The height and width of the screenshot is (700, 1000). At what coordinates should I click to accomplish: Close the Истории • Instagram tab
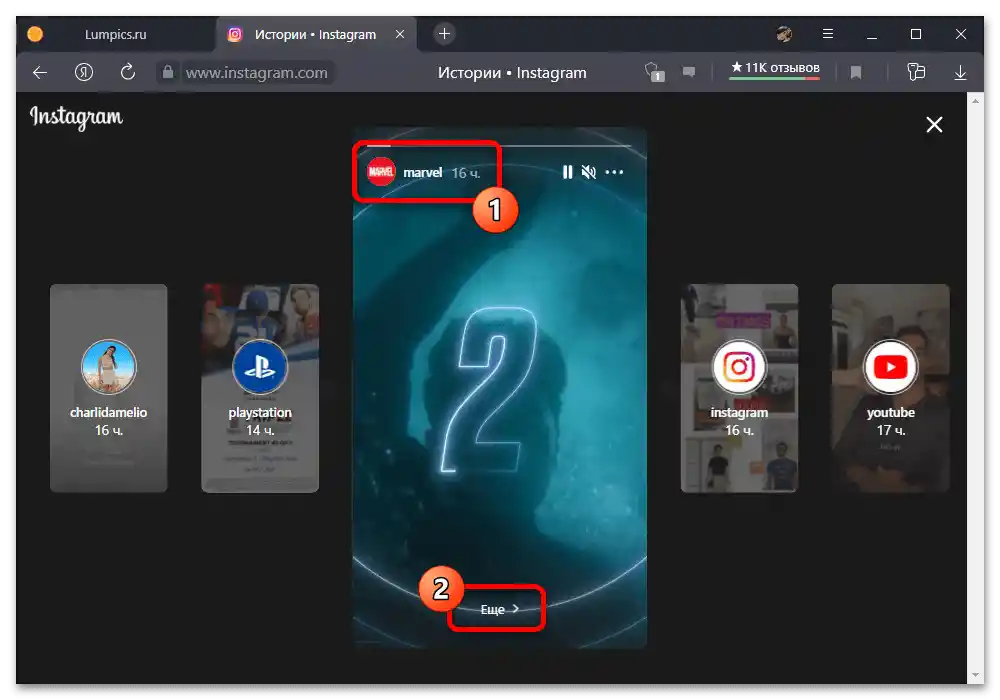400,34
